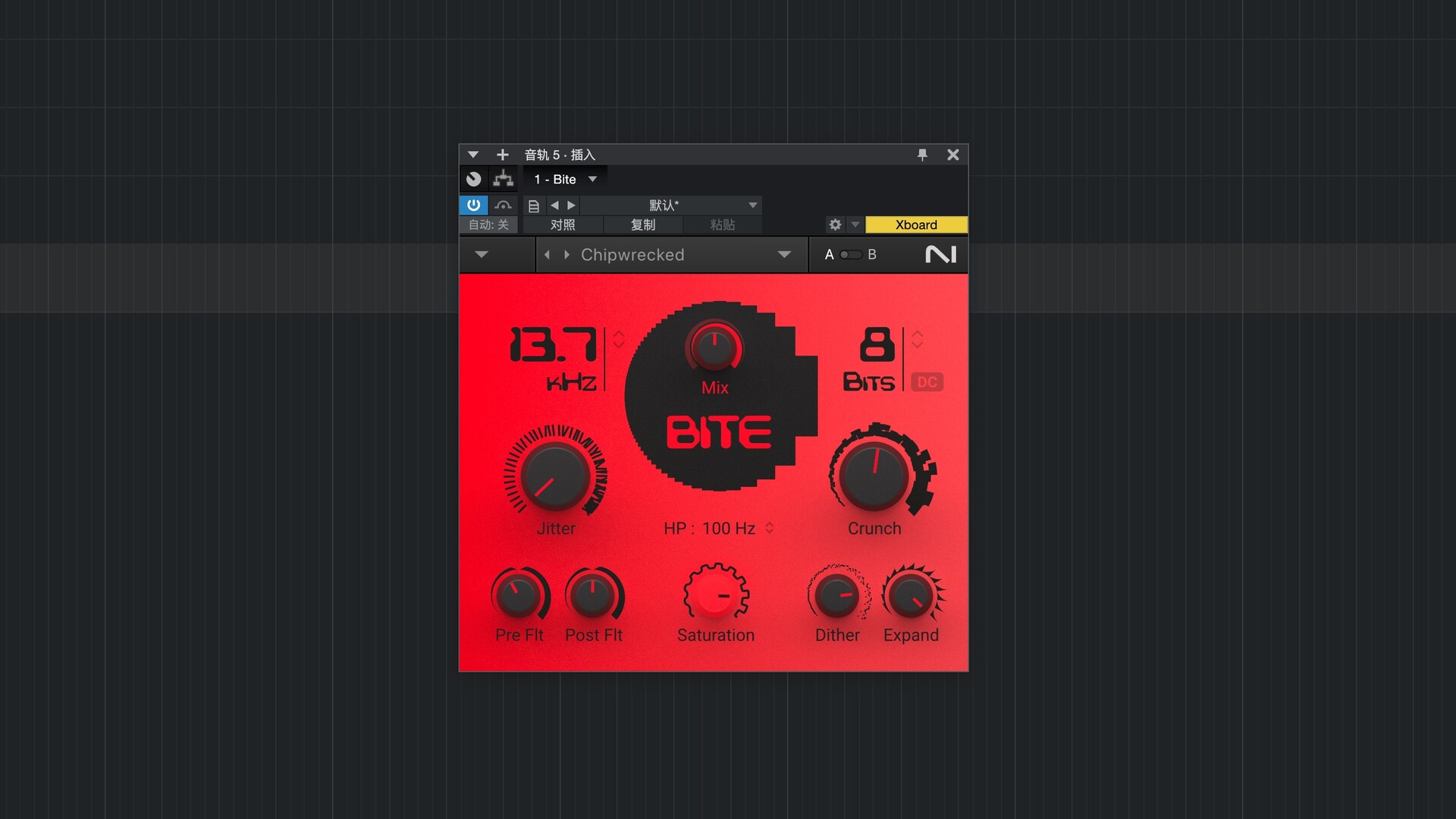Pin the plugin window
This screenshot has width=1456, height=819.
923,155
